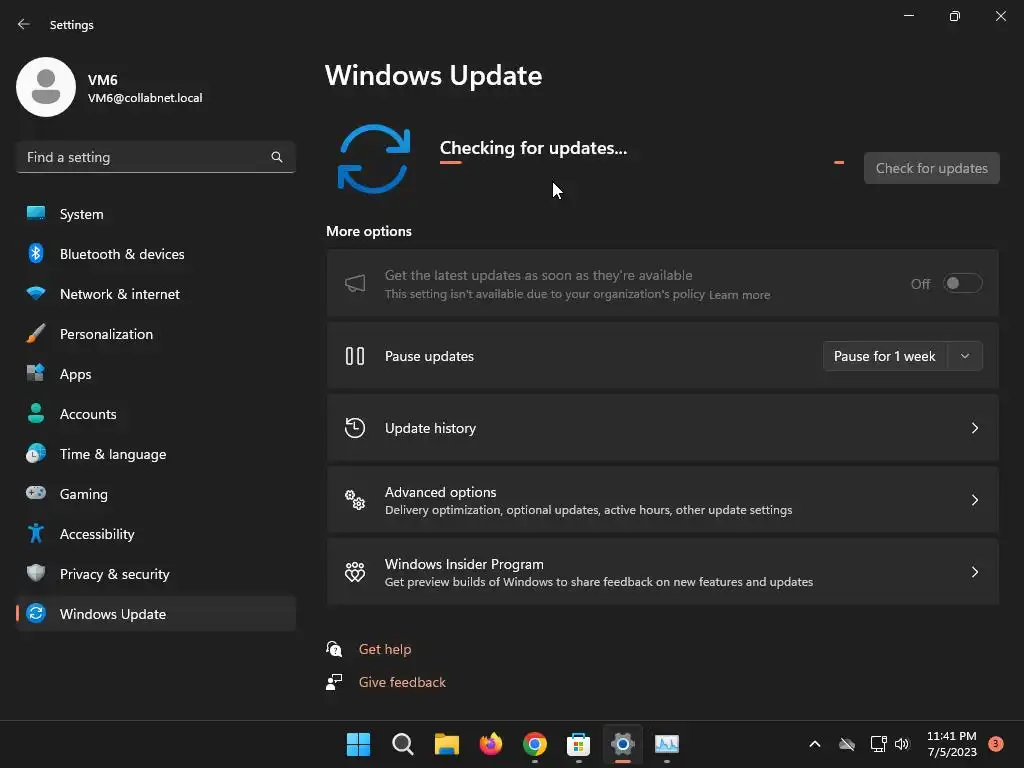Expand Windows Insider Program chevron
The height and width of the screenshot is (768, 1024).
974,572
